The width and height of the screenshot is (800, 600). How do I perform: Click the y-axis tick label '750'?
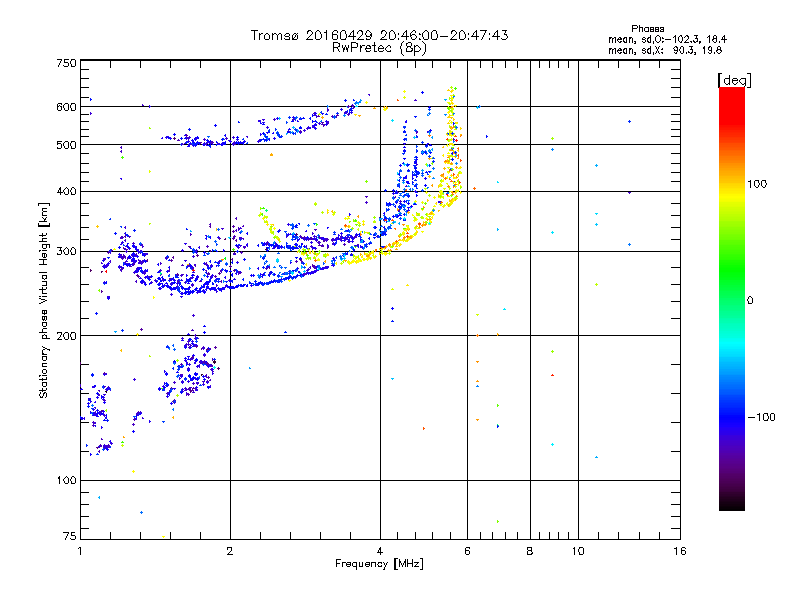67,63
